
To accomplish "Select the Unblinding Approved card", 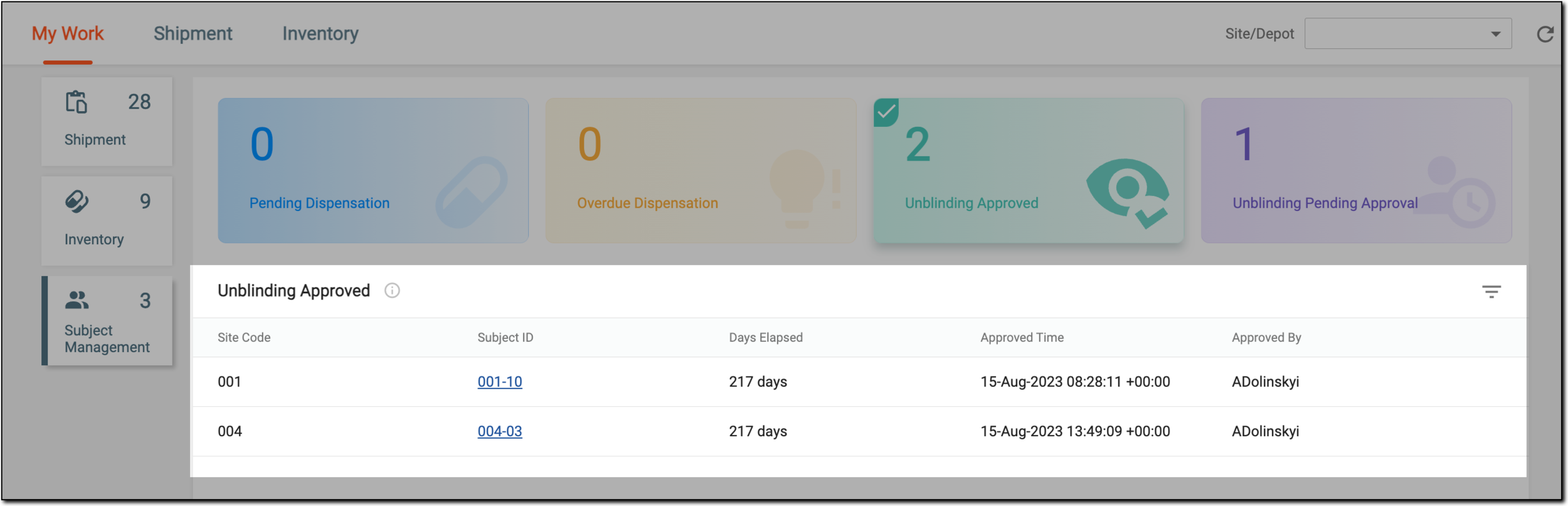I will pyautogui.click(x=1029, y=170).
